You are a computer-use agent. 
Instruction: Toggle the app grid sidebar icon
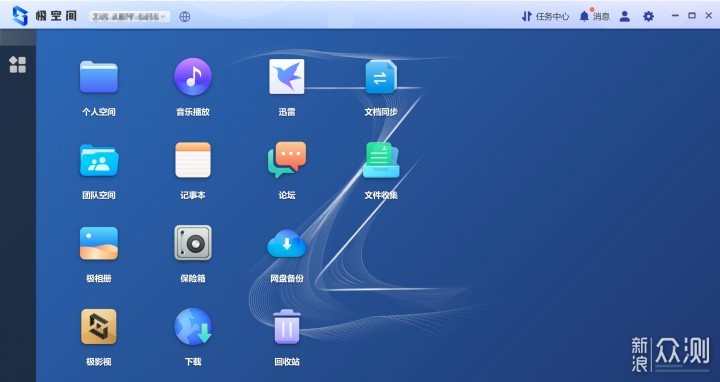[x=17, y=65]
